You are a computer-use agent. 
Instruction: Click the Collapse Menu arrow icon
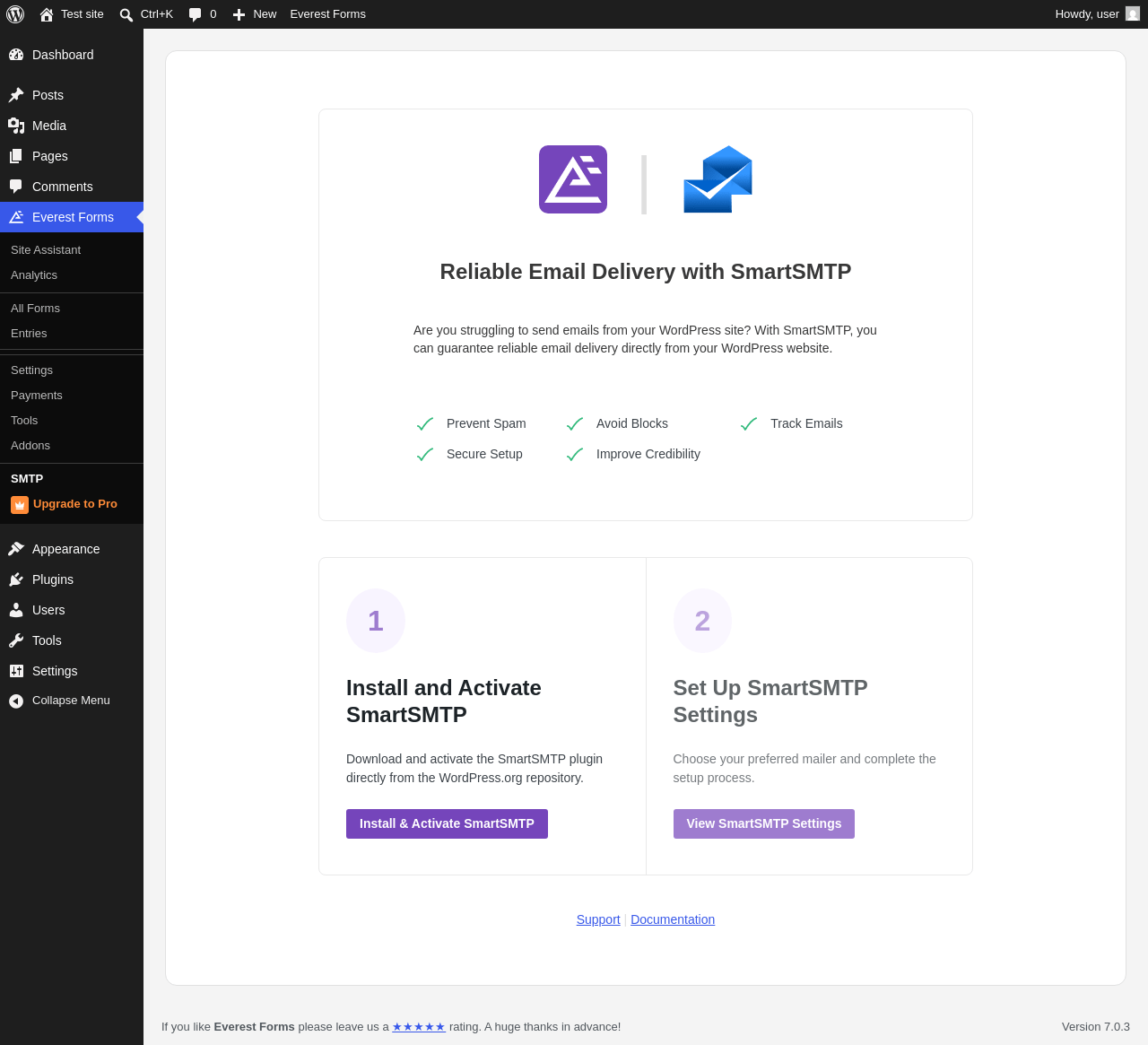pos(16,701)
